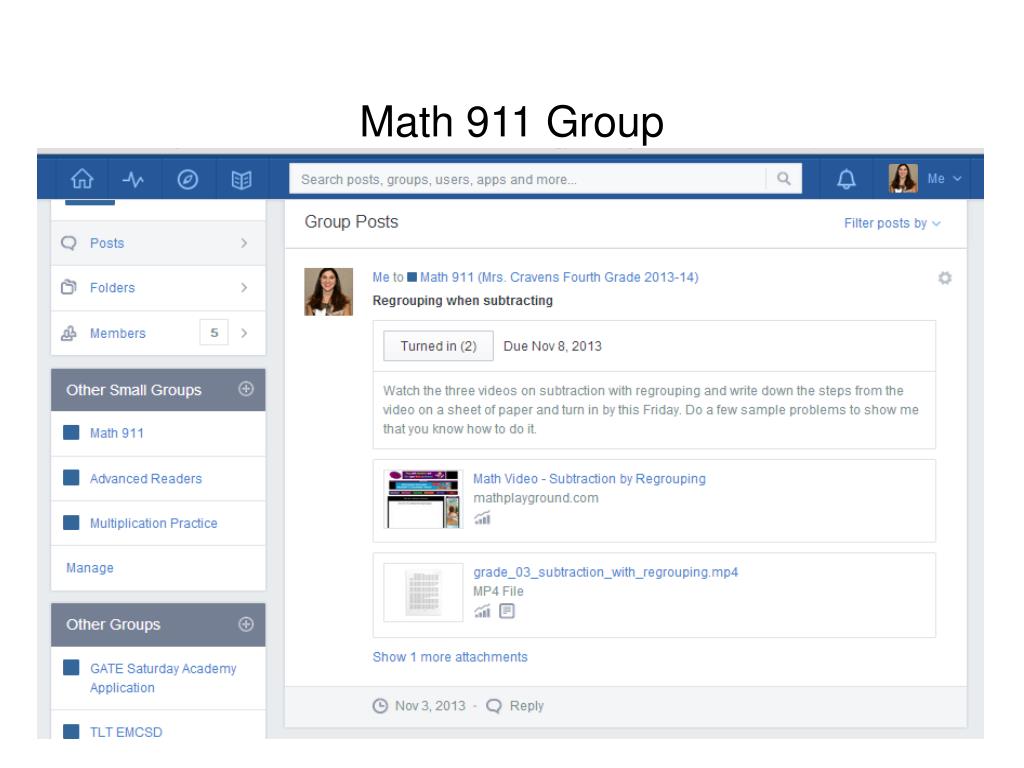Open the Me account dropdown
Screen dimensions: 1024x768
point(944,178)
